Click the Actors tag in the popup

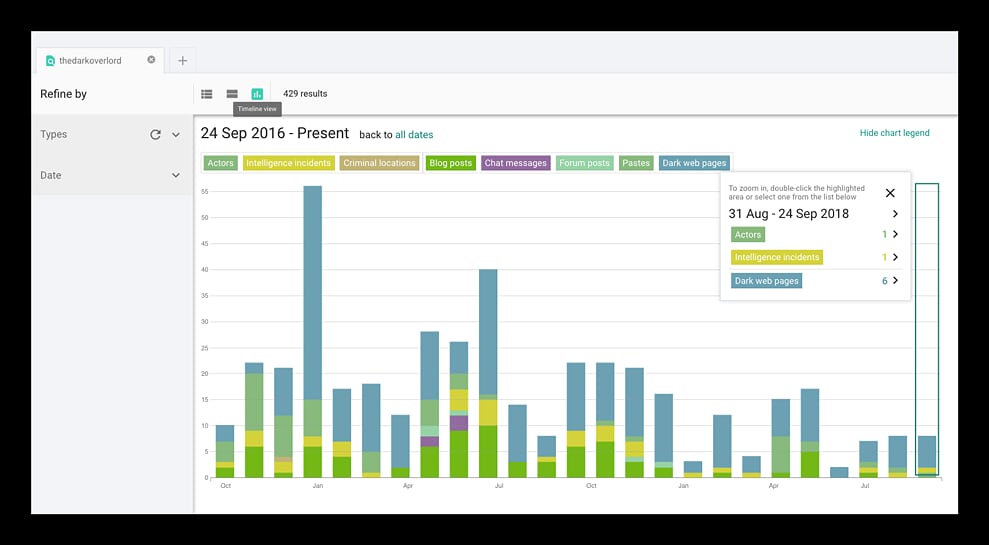tap(748, 235)
